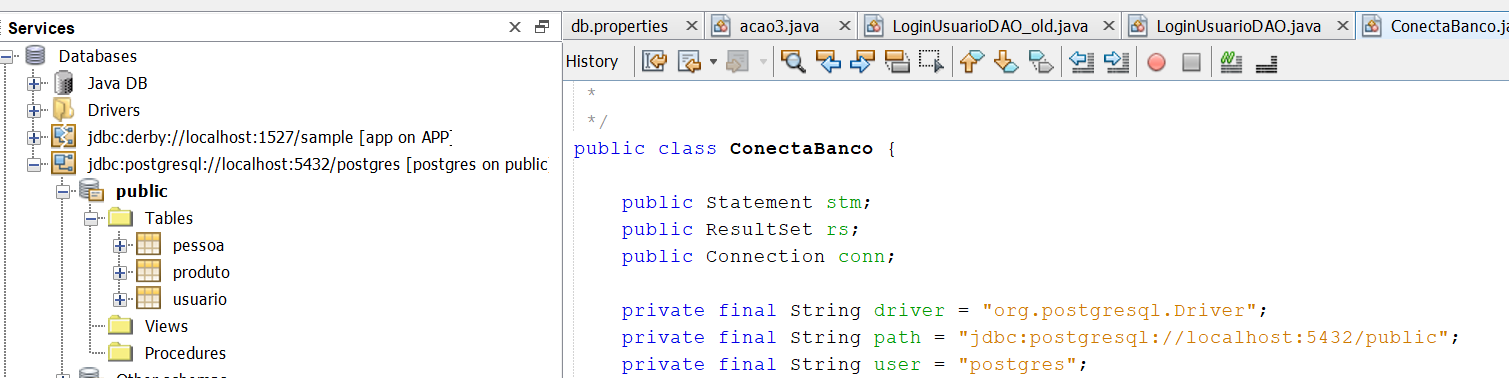Toggle Highlight Search button
The height and width of the screenshot is (378, 1509).
click(897, 62)
